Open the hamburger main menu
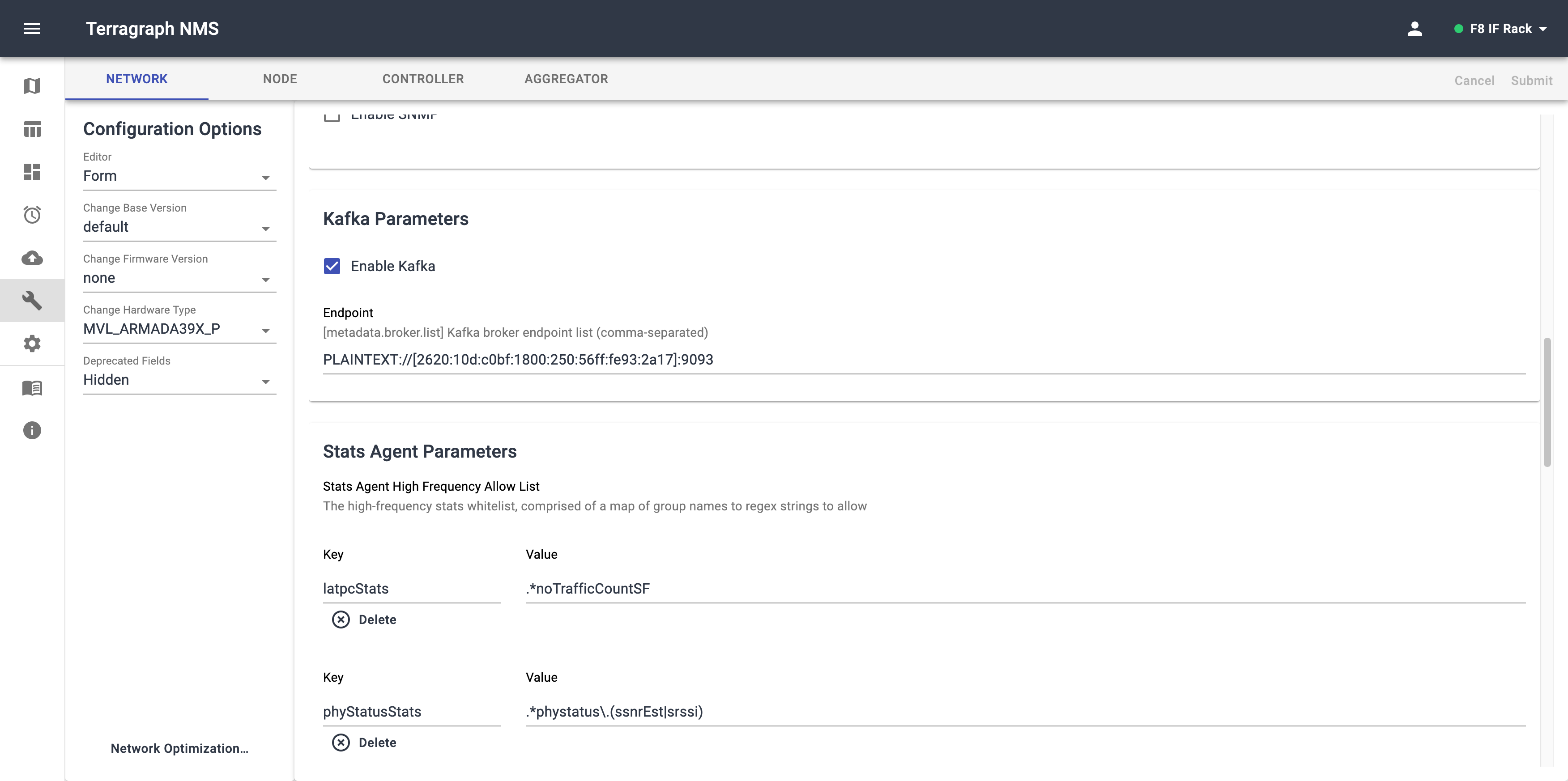 (32, 29)
